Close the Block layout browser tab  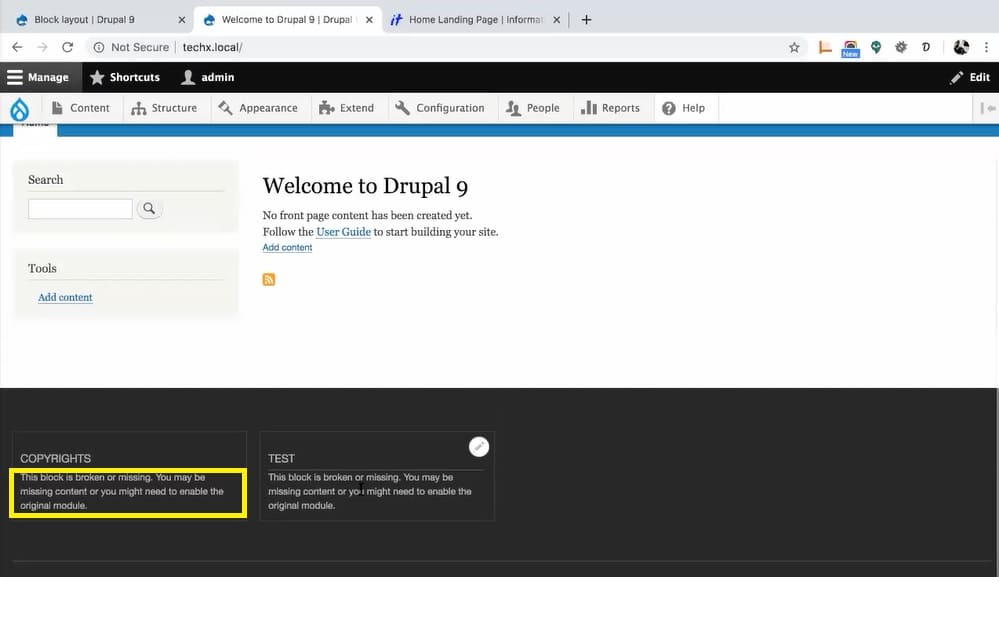[x=182, y=20]
